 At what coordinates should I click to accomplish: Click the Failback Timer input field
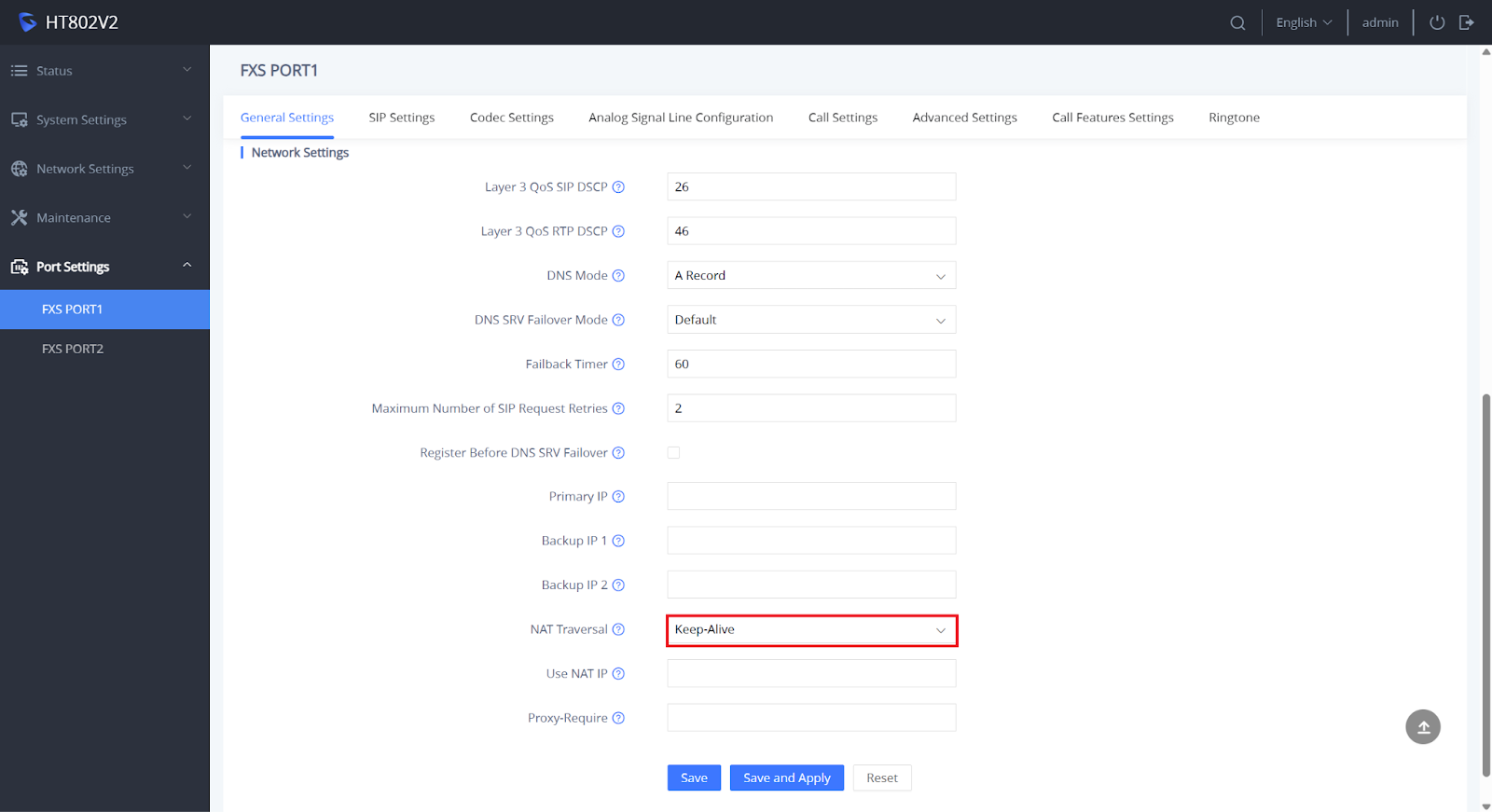tap(811, 364)
